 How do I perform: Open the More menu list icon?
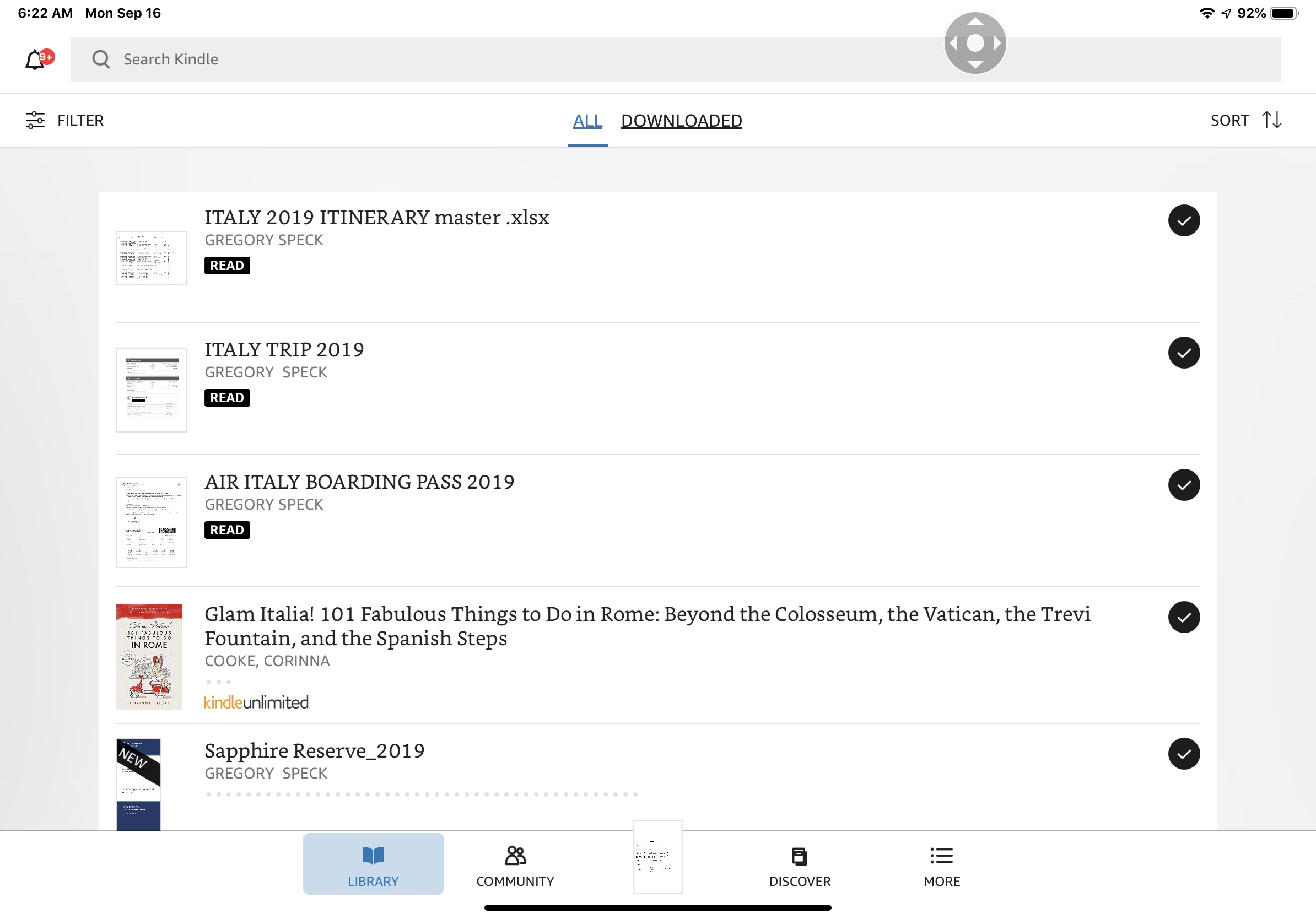coord(941,856)
